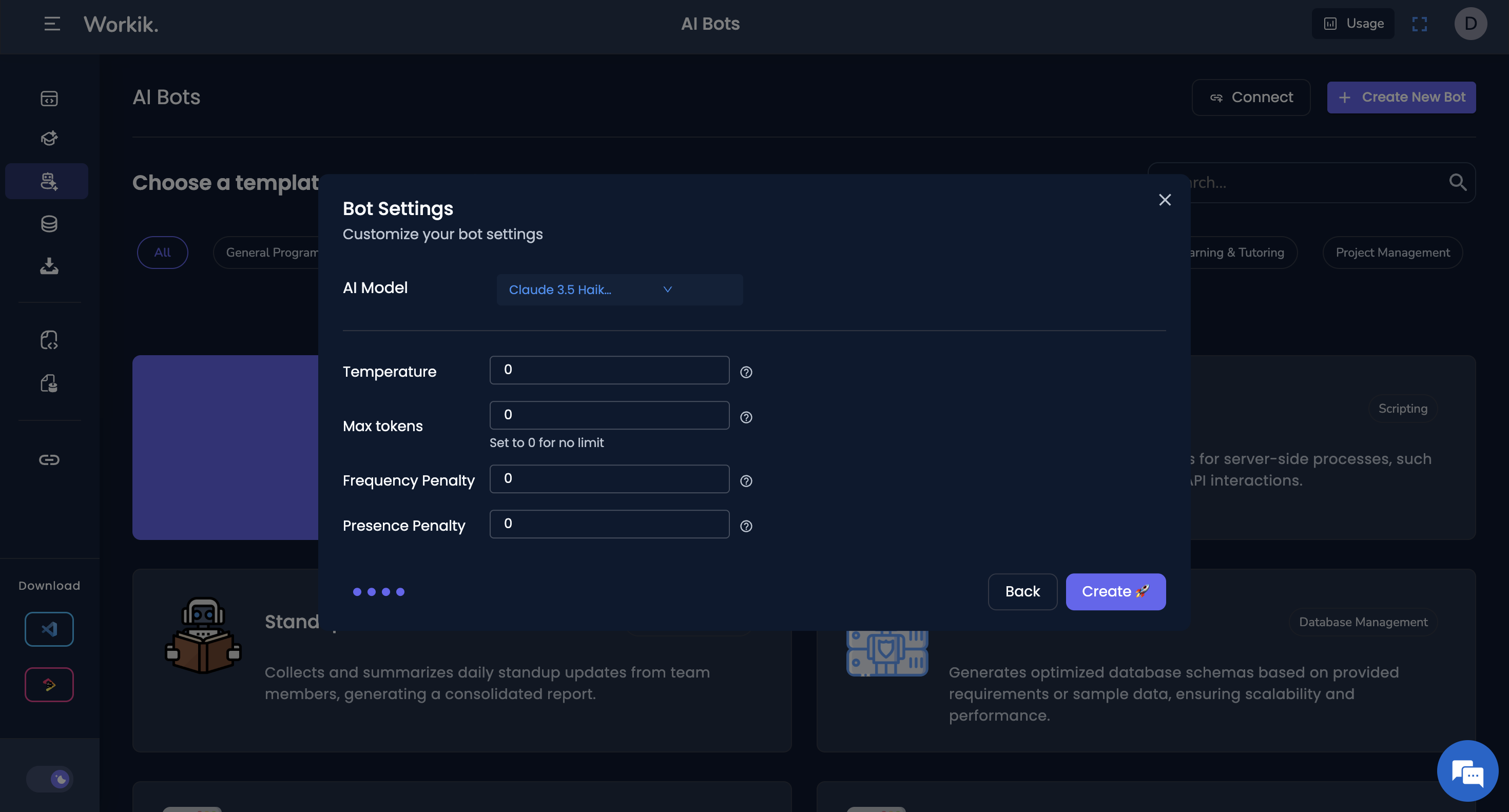Close the Bot Settings dialog
1509x812 pixels.
point(1165,200)
